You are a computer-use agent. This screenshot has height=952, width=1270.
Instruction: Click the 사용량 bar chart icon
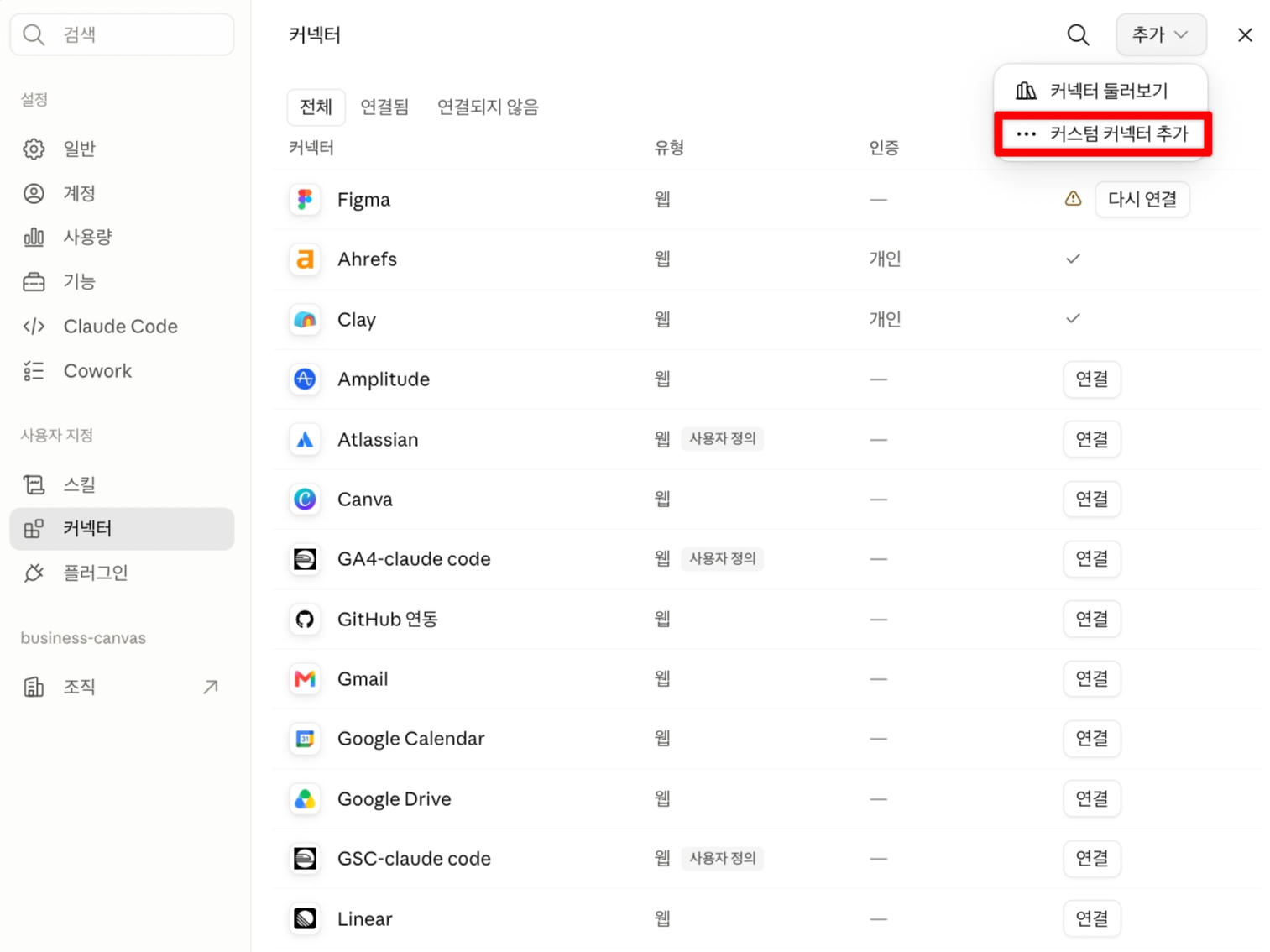(34, 237)
